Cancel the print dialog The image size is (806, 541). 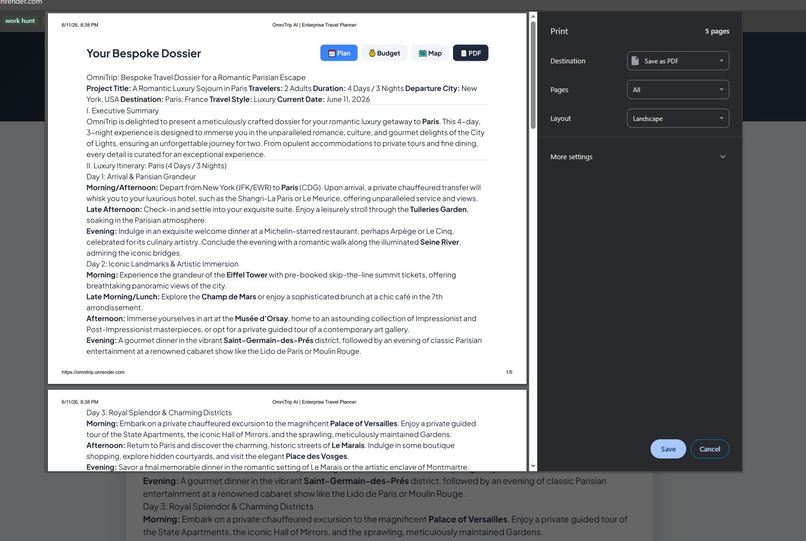click(709, 449)
